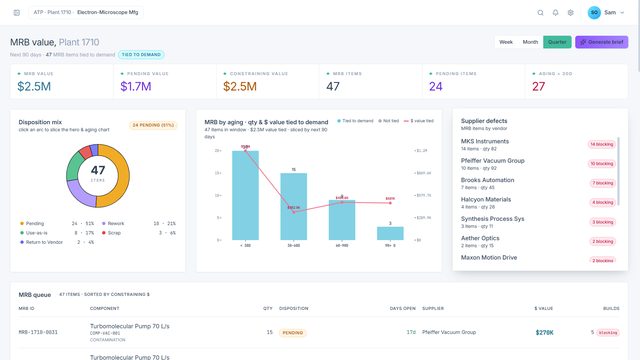Screen dimensions: 640x360
Task: Select the AGING 27 card
Action: click(576, 81)
